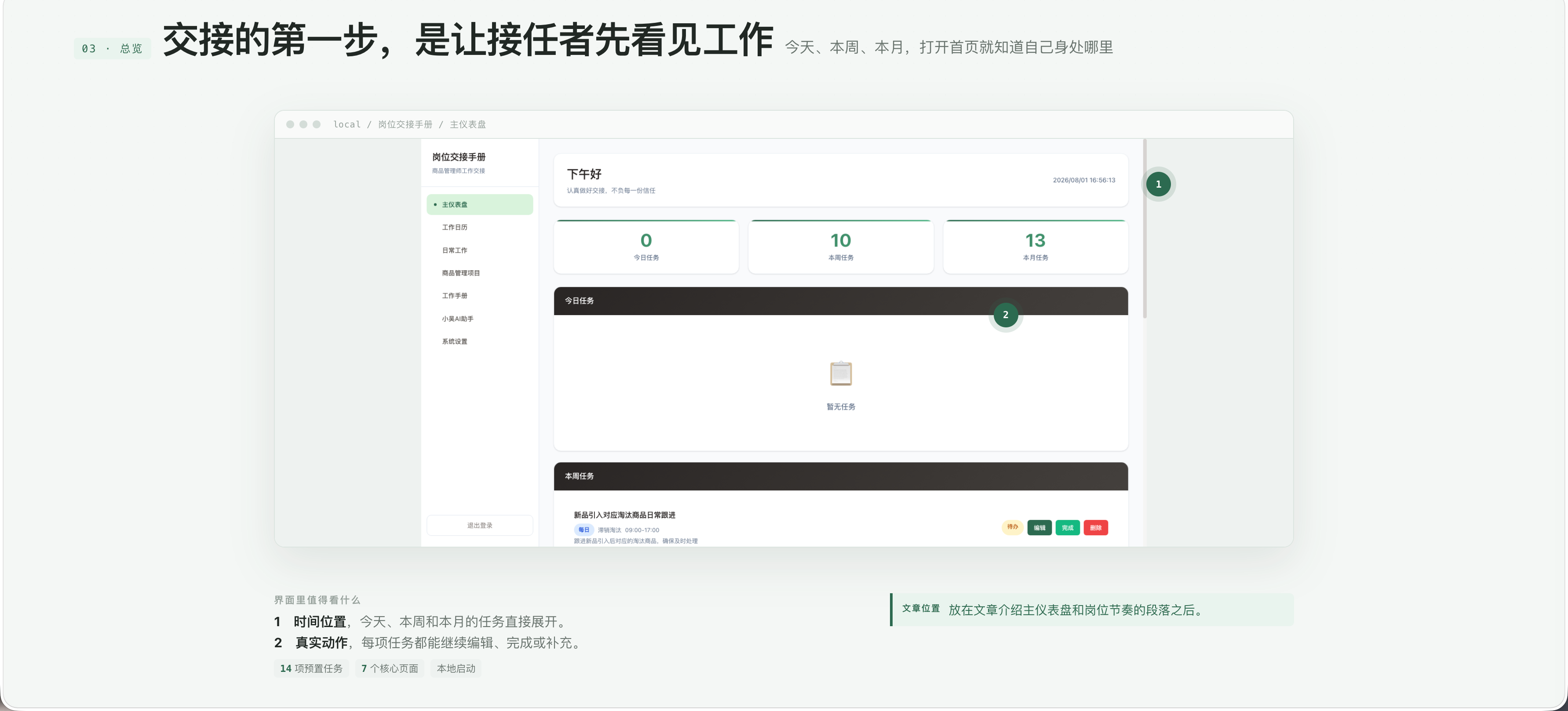Open 工作日历 in the sidebar
The height and width of the screenshot is (711, 1568).
point(480,228)
